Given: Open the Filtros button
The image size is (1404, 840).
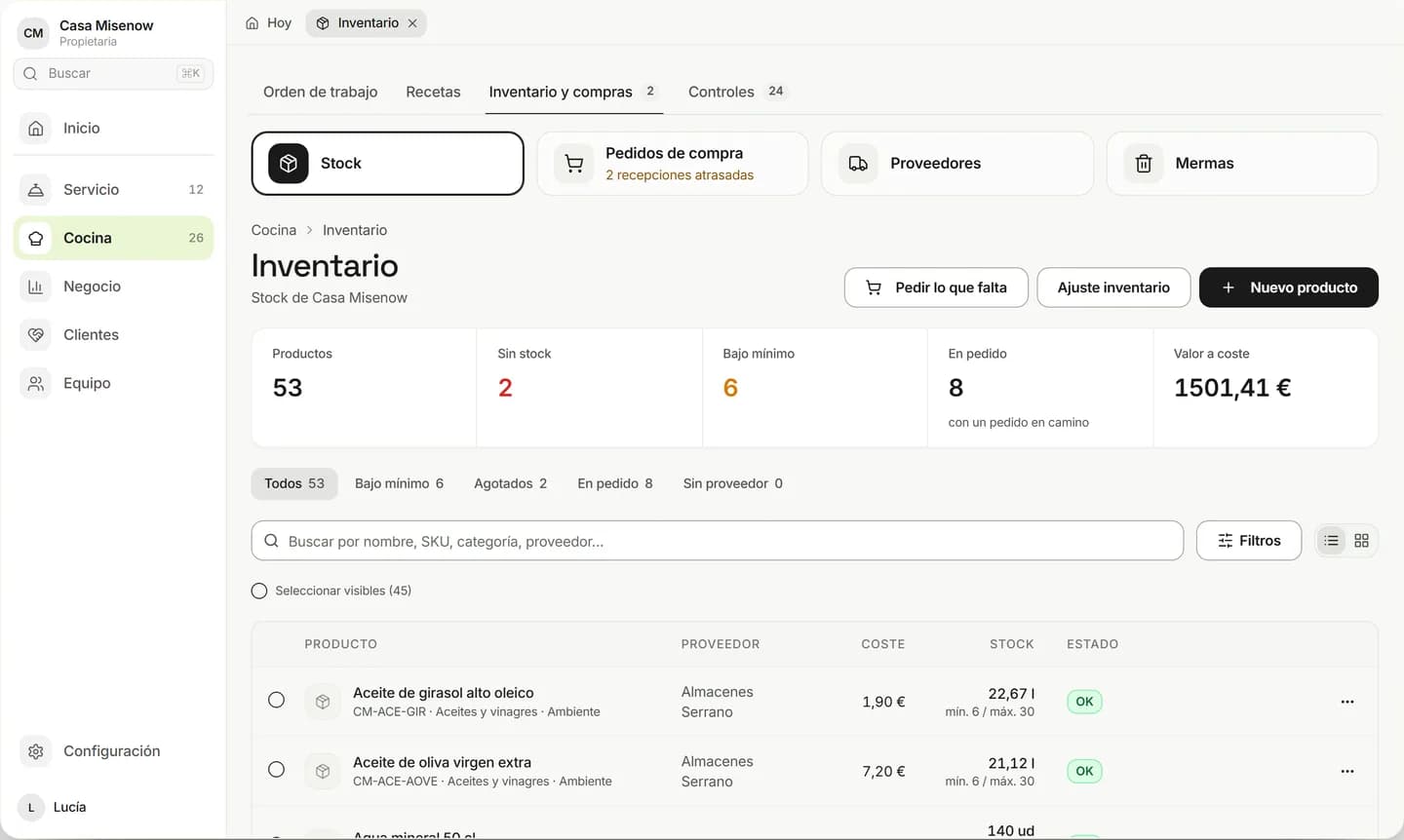Looking at the screenshot, I should pos(1249,541).
